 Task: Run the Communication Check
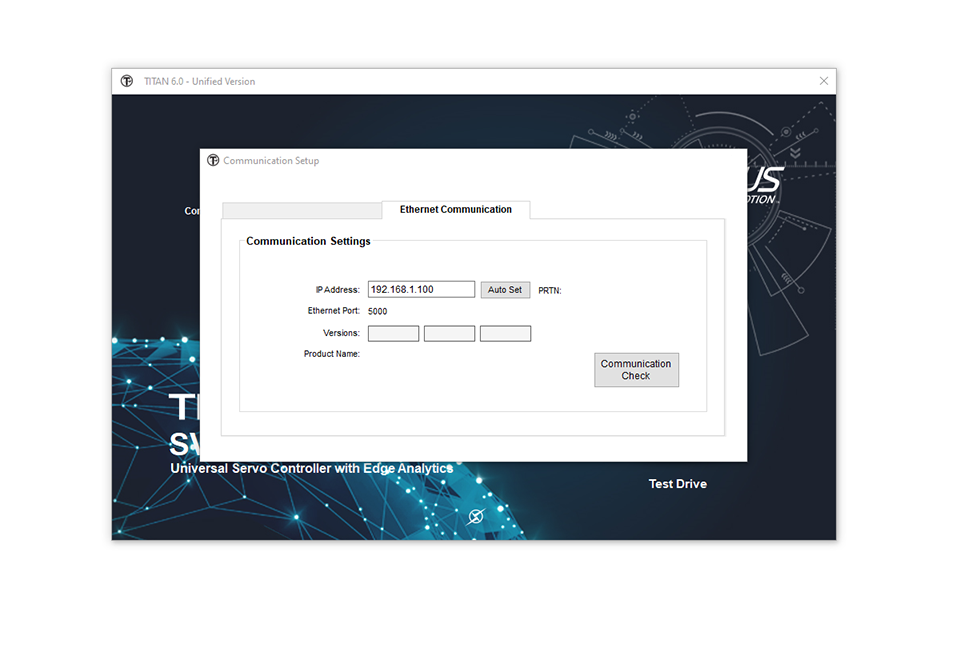click(636, 370)
